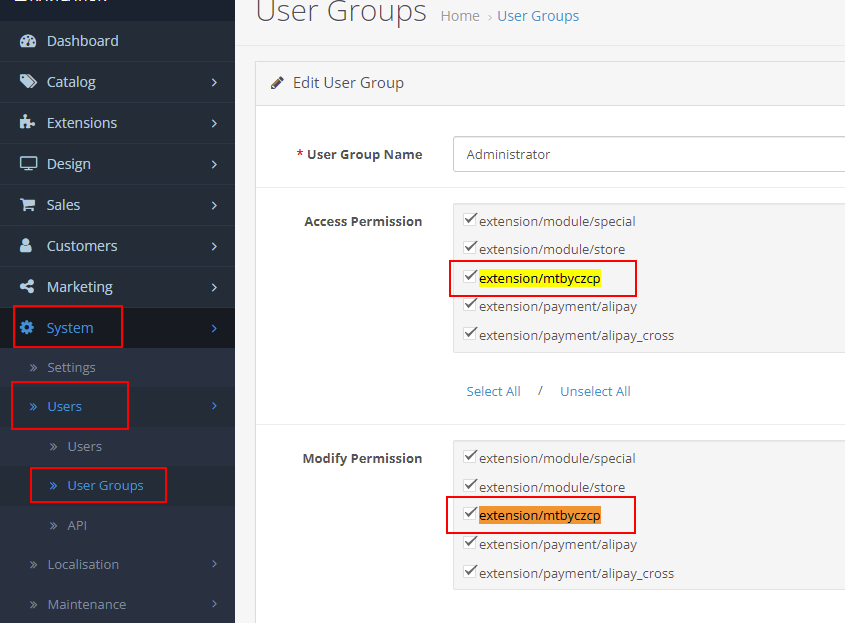Image resolution: width=845 pixels, height=623 pixels.
Task: Open User Groups in the sidebar
Action: click(105, 486)
